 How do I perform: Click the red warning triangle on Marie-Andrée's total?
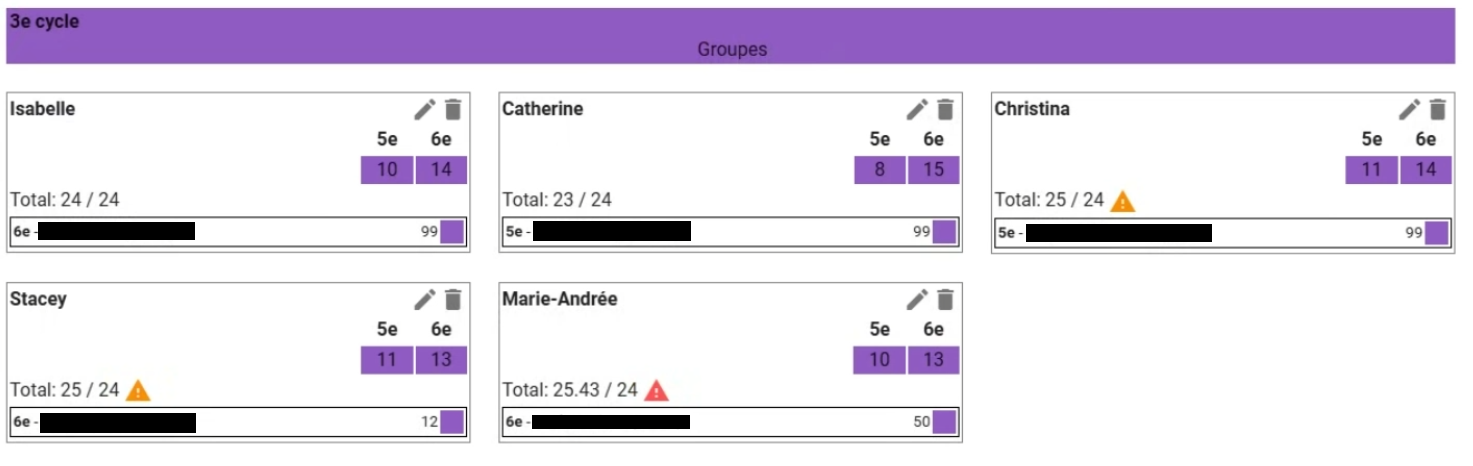coord(656,391)
